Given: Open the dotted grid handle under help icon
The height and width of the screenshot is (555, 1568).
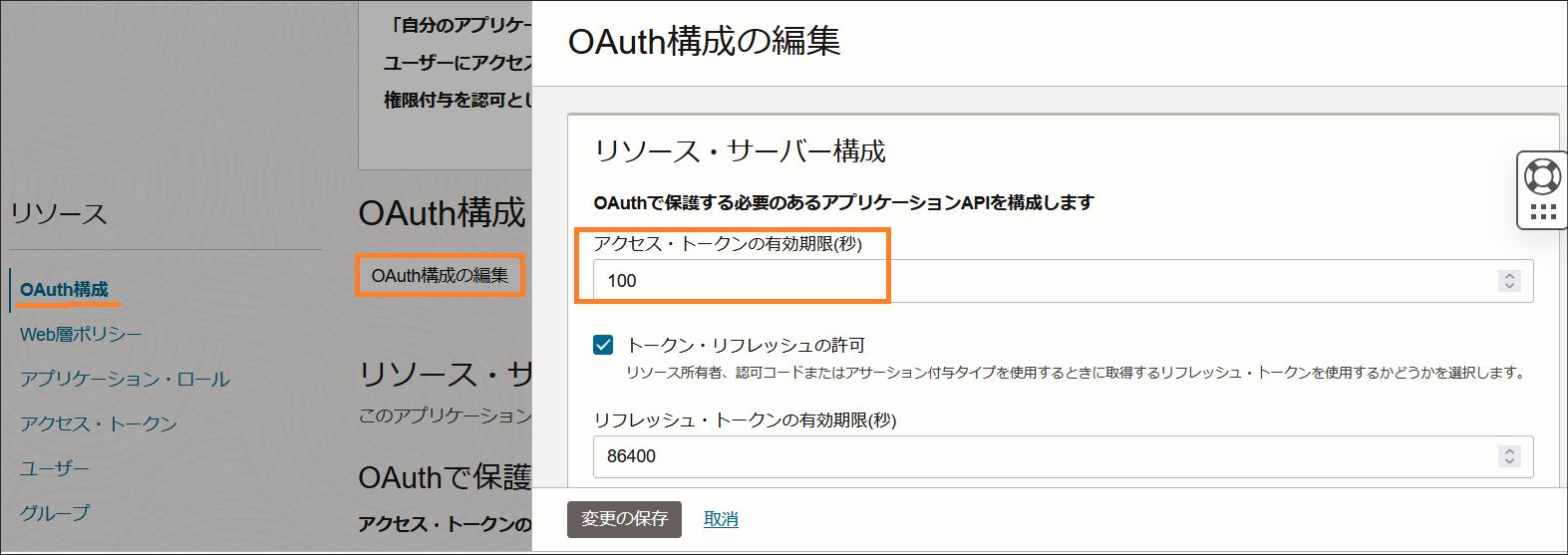Looking at the screenshot, I should tap(1542, 212).
